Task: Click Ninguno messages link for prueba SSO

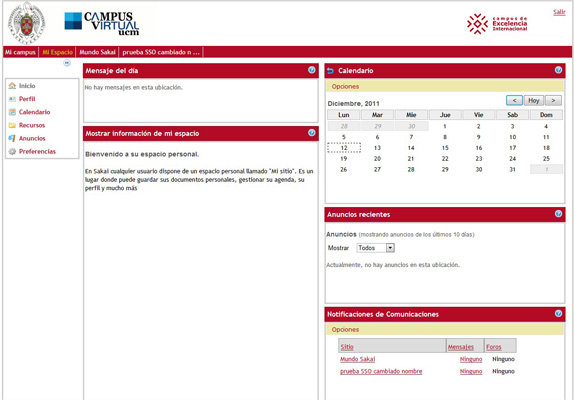Action: coord(471,371)
